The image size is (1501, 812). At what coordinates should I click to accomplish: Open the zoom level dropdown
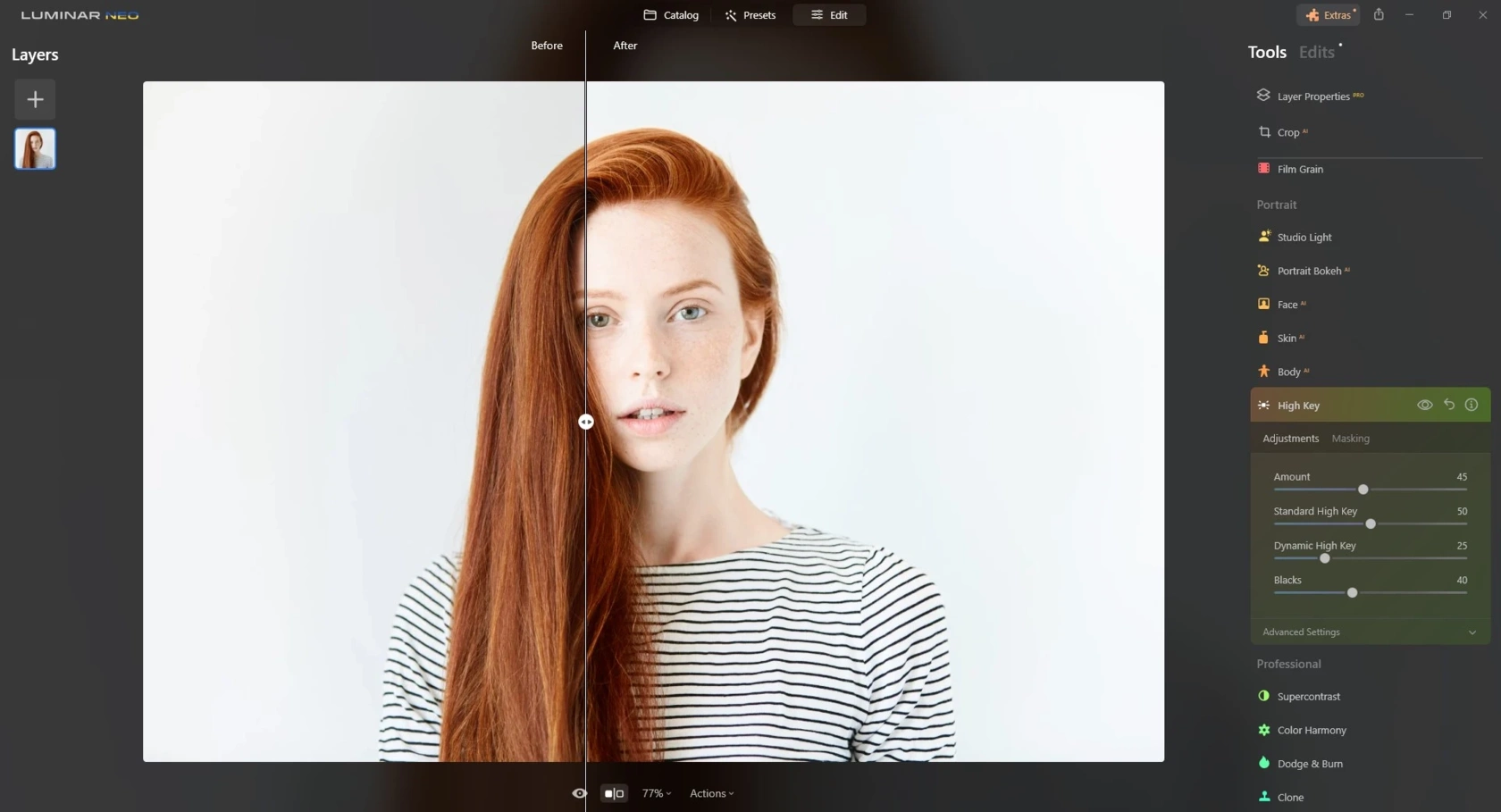click(656, 792)
